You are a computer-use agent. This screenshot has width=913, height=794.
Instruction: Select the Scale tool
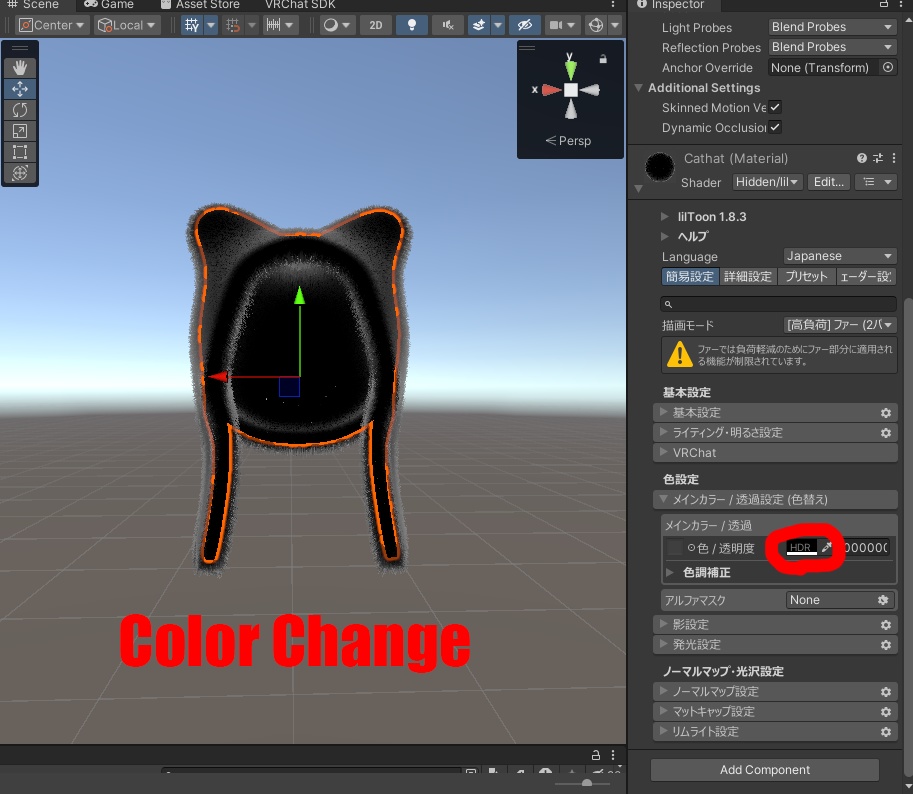tap(20, 131)
